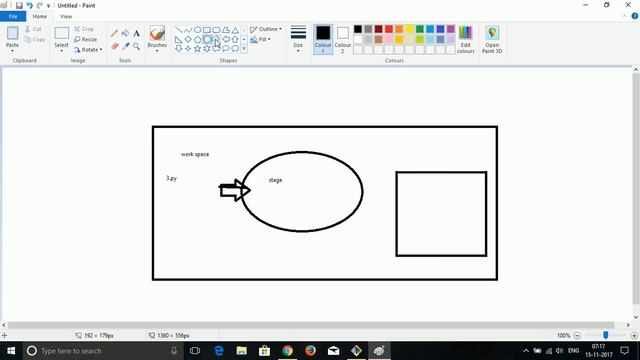This screenshot has width=640, height=360.
Task: Click the Redo arrow in title bar
Action: coord(40,5)
